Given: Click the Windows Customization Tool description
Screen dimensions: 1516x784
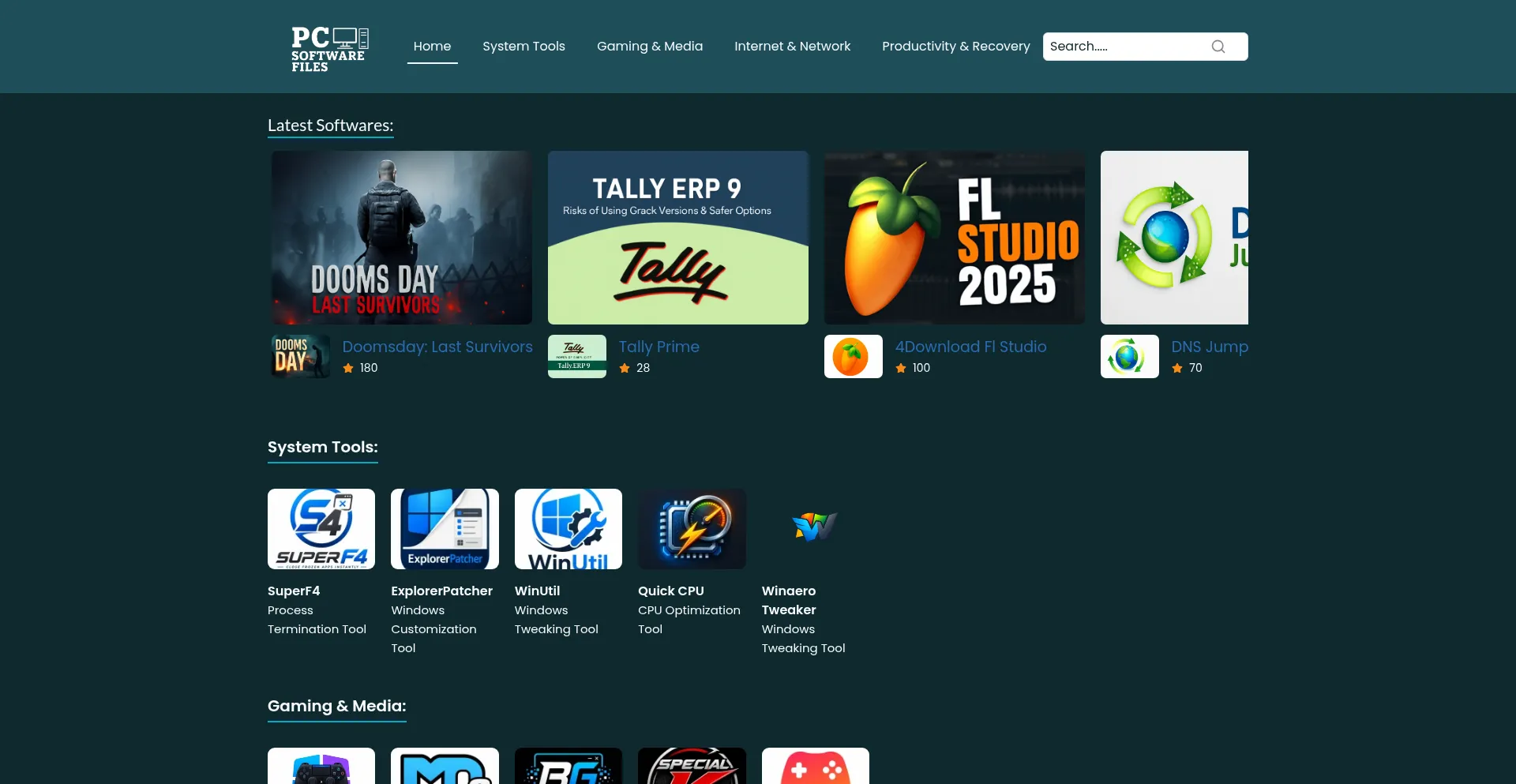Looking at the screenshot, I should pos(433,629).
